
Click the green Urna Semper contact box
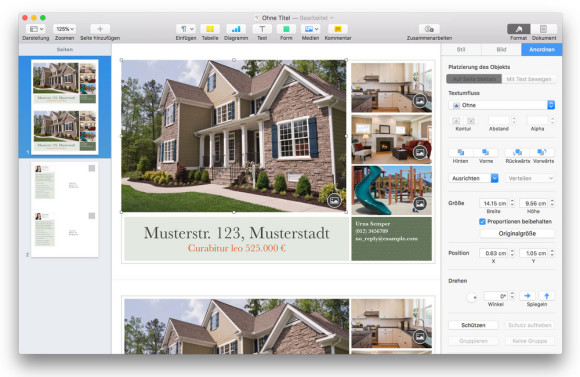point(391,239)
